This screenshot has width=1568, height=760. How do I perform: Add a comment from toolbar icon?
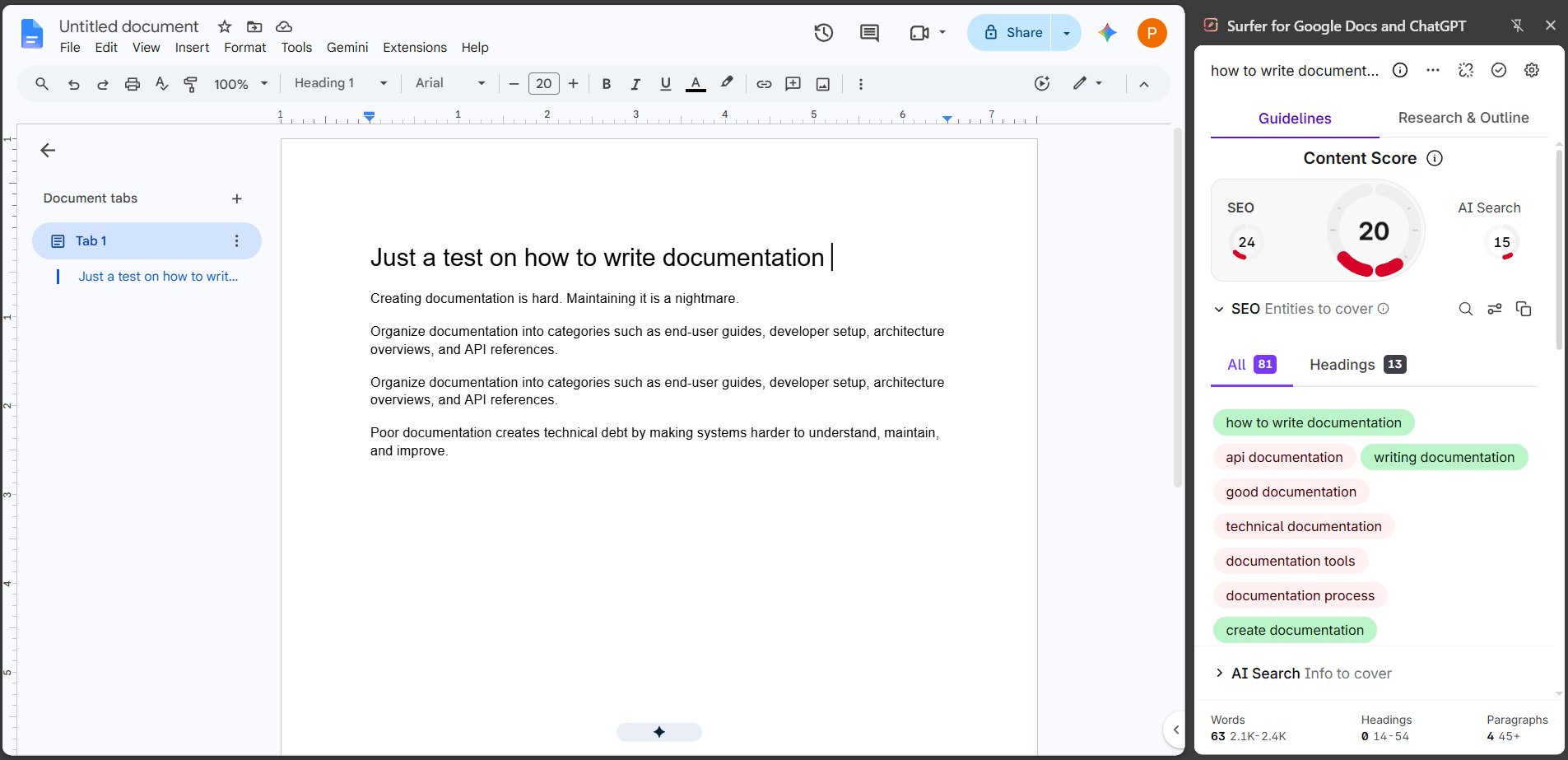pos(793,84)
